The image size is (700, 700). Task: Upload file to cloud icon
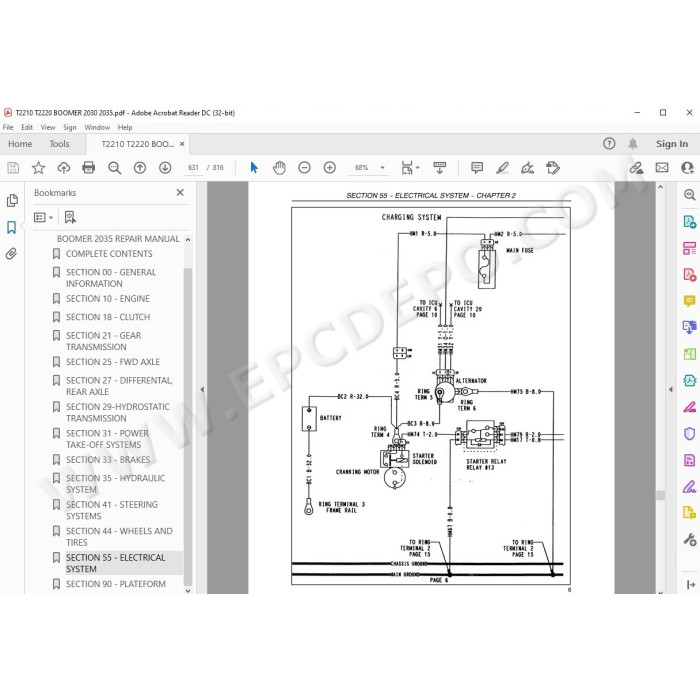pos(64,168)
